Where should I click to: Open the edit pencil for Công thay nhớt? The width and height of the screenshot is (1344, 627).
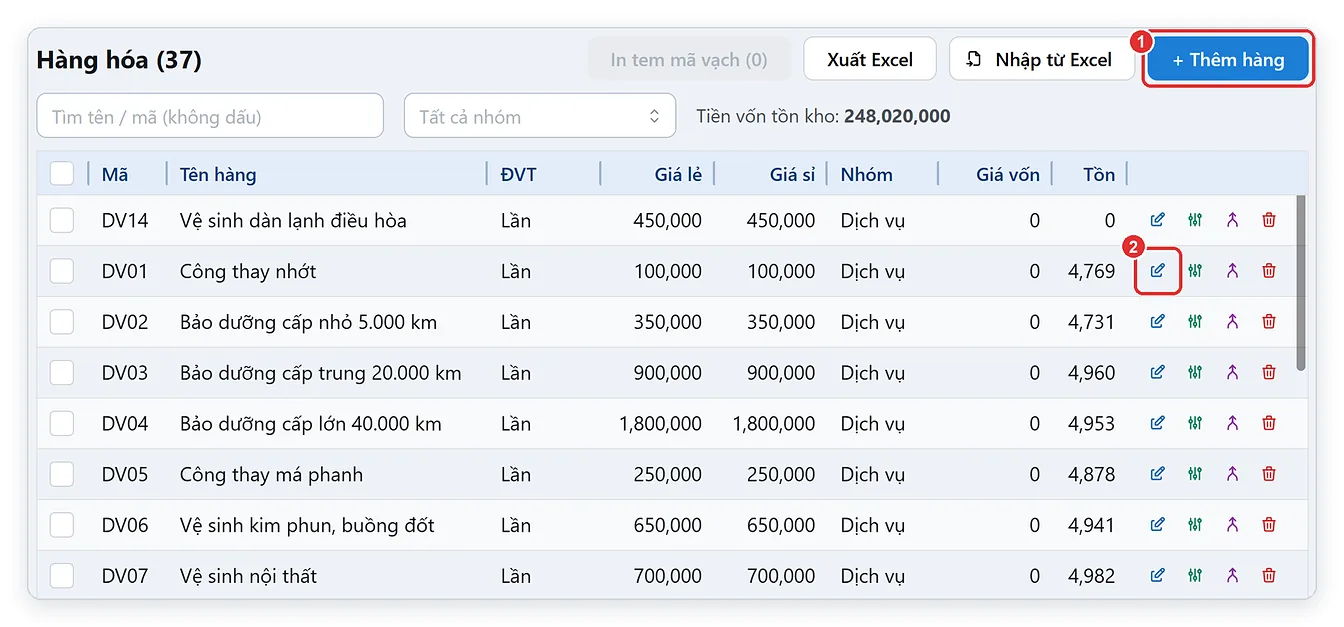(x=1158, y=271)
